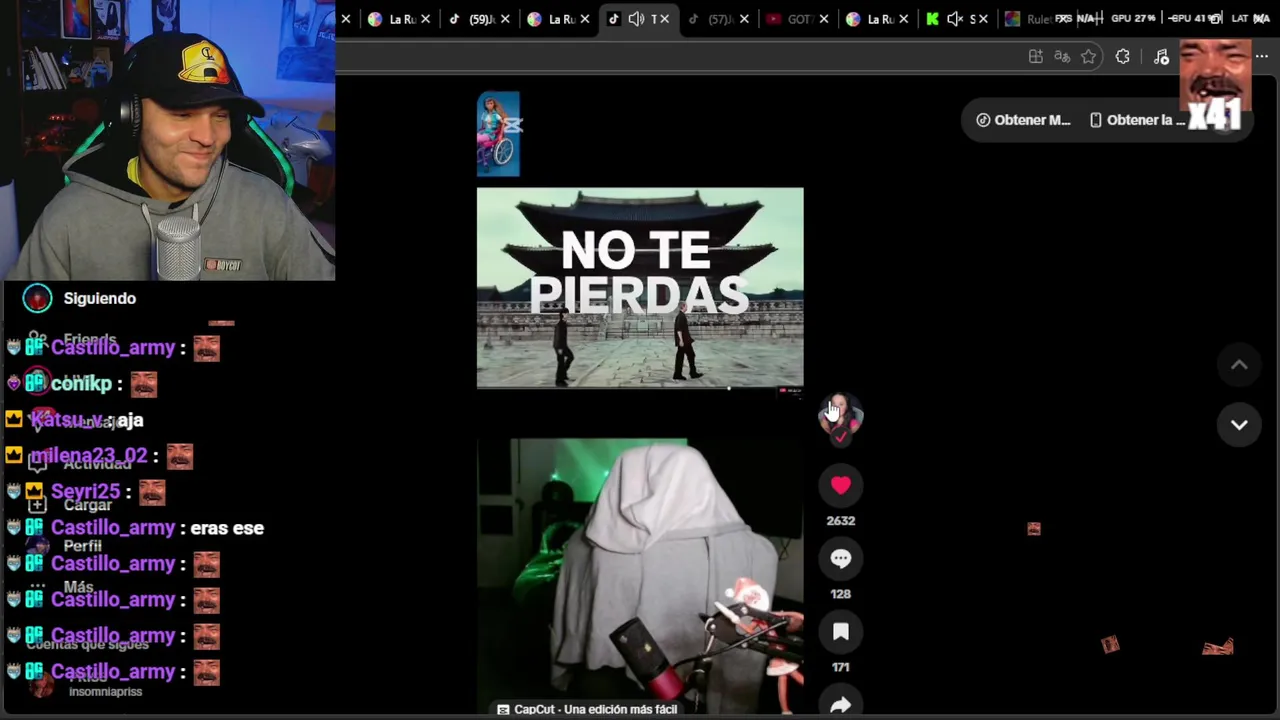Add this page to favorites with the star icon
The height and width of the screenshot is (720, 1280).
(1089, 57)
